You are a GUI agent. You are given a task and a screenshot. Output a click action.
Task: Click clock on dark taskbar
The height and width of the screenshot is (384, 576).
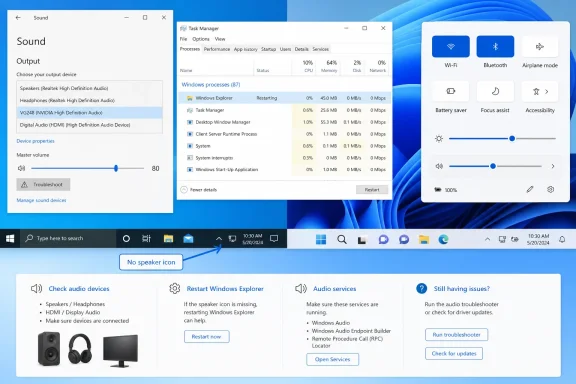pyautogui.click(x=252, y=239)
